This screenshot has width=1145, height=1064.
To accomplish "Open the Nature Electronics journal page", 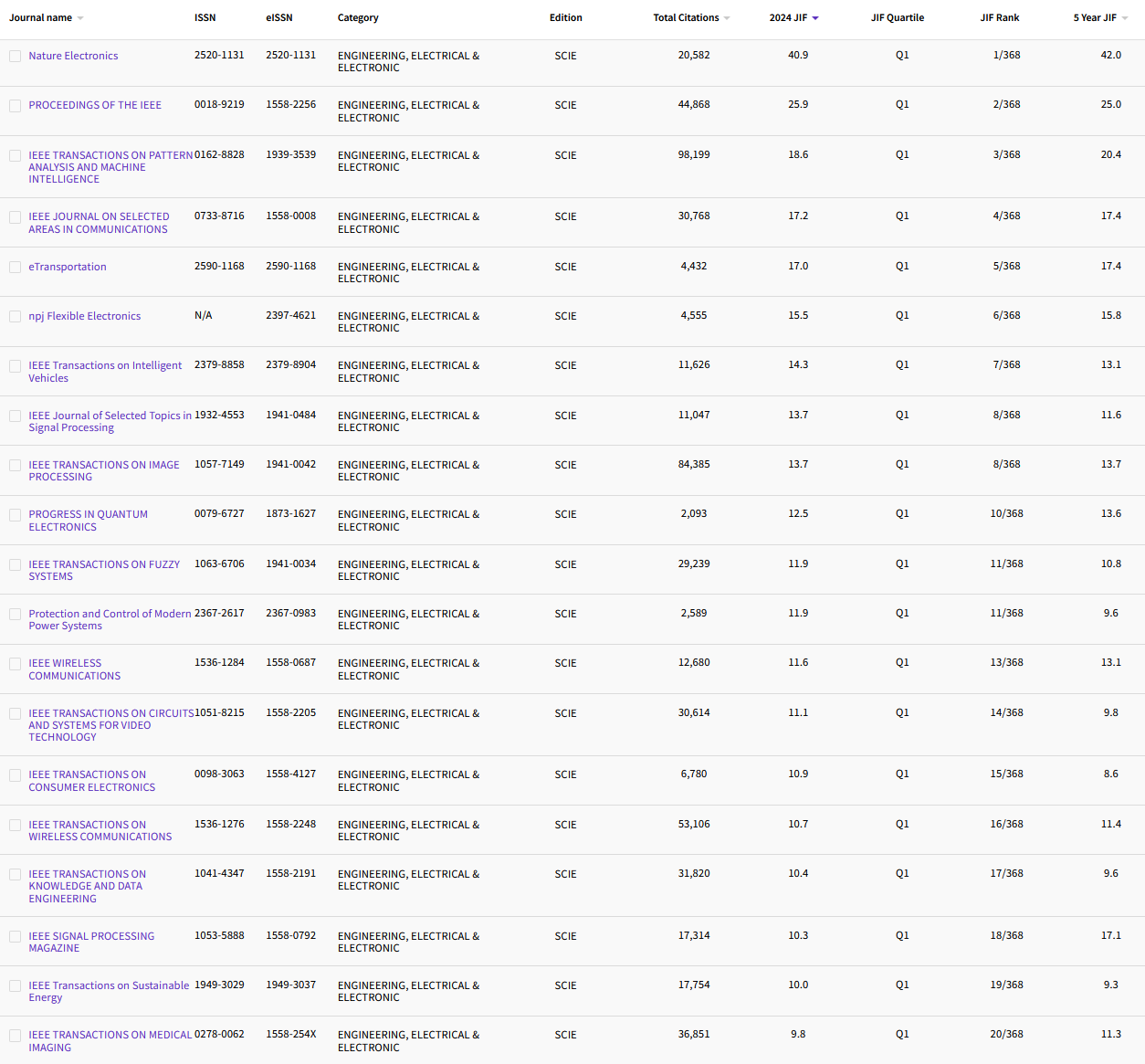I will click(73, 56).
